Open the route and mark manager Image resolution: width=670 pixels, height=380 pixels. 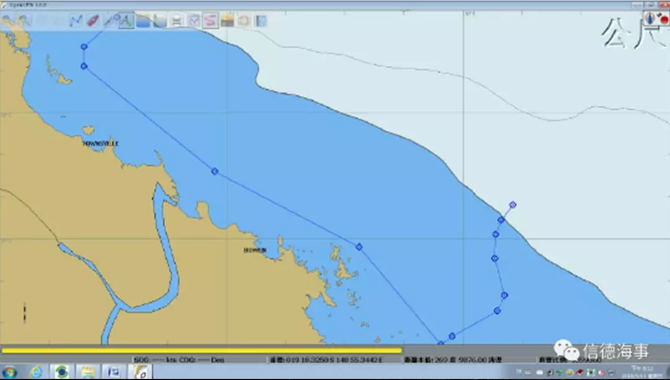click(194, 21)
